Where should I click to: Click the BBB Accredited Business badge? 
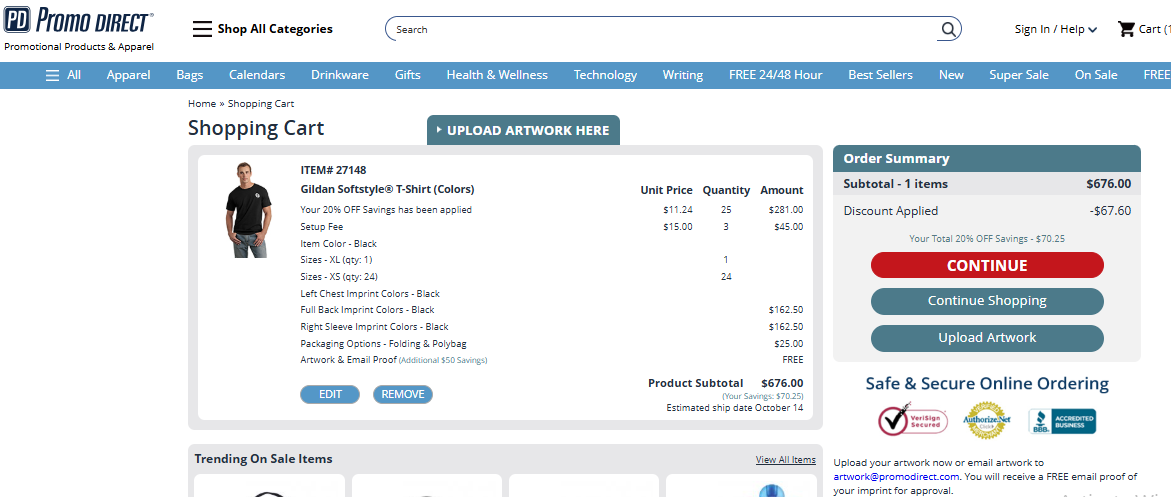point(1062,421)
